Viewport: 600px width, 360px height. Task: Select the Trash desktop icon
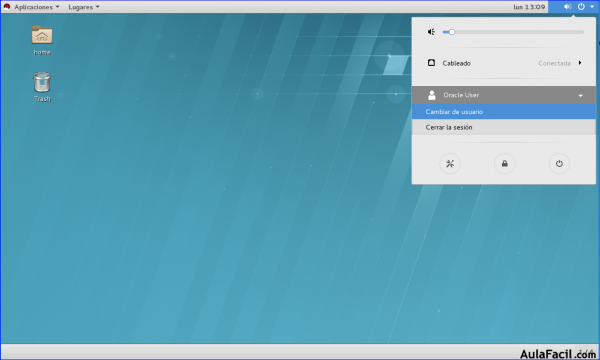(42, 87)
